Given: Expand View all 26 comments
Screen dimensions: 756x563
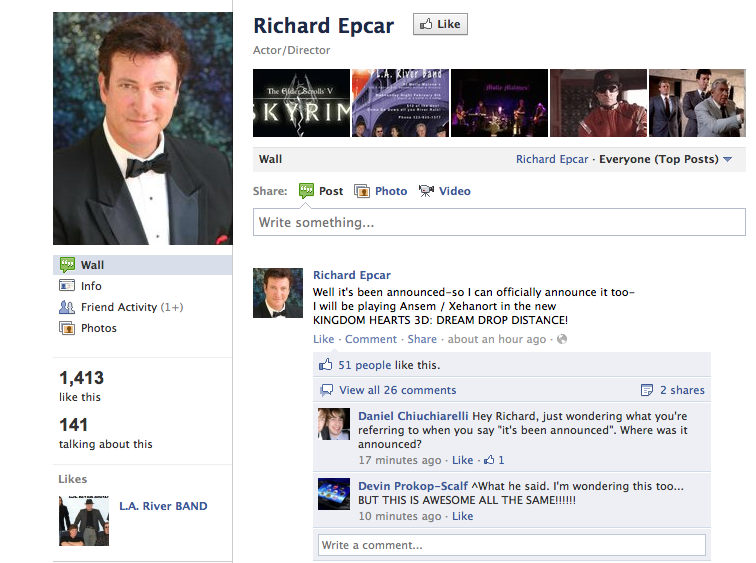Looking at the screenshot, I should pos(397,390).
